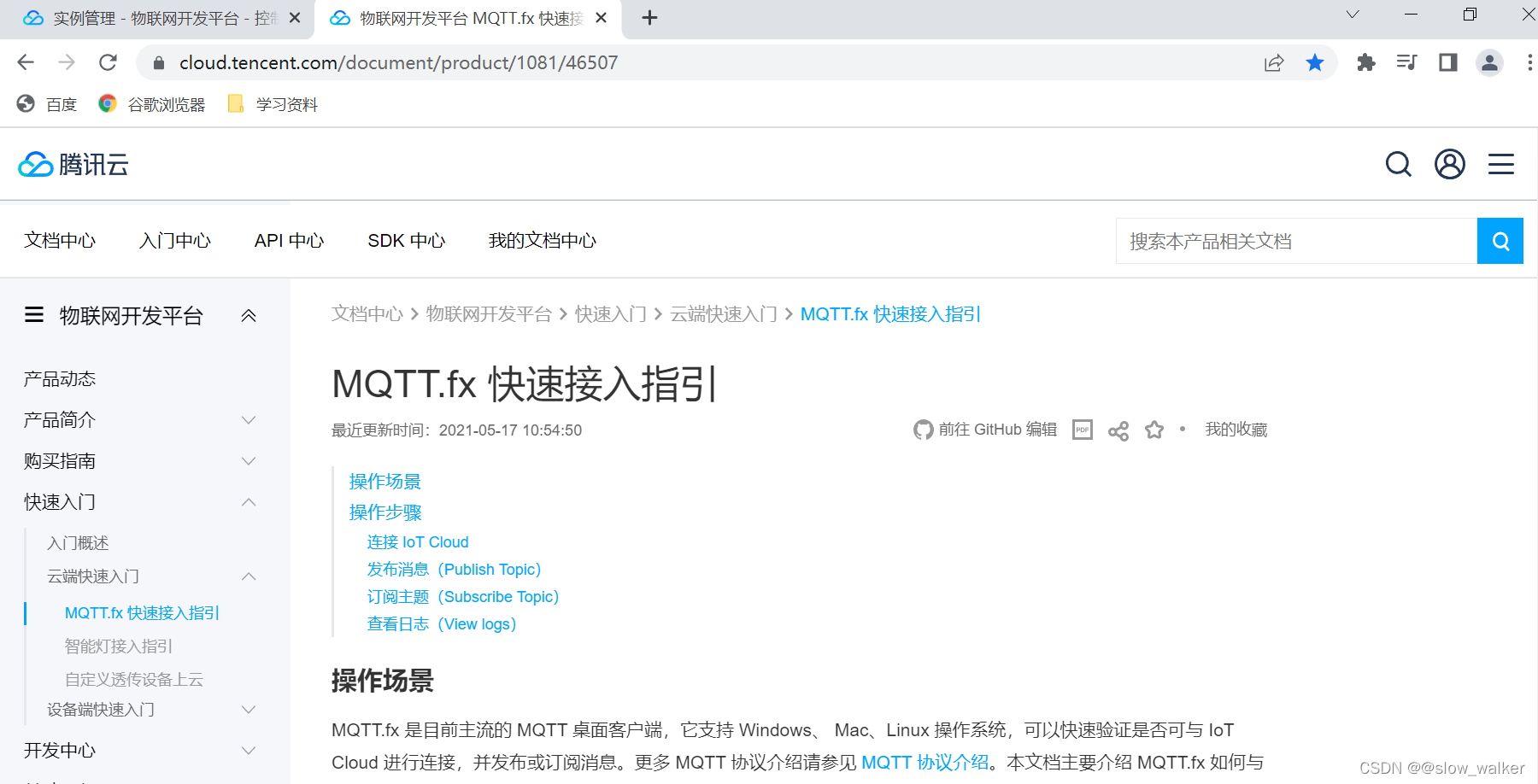This screenshot has height=784, width=1538.
Task: Click the share page icon in address bar
Action: (x=1274, y=62)
